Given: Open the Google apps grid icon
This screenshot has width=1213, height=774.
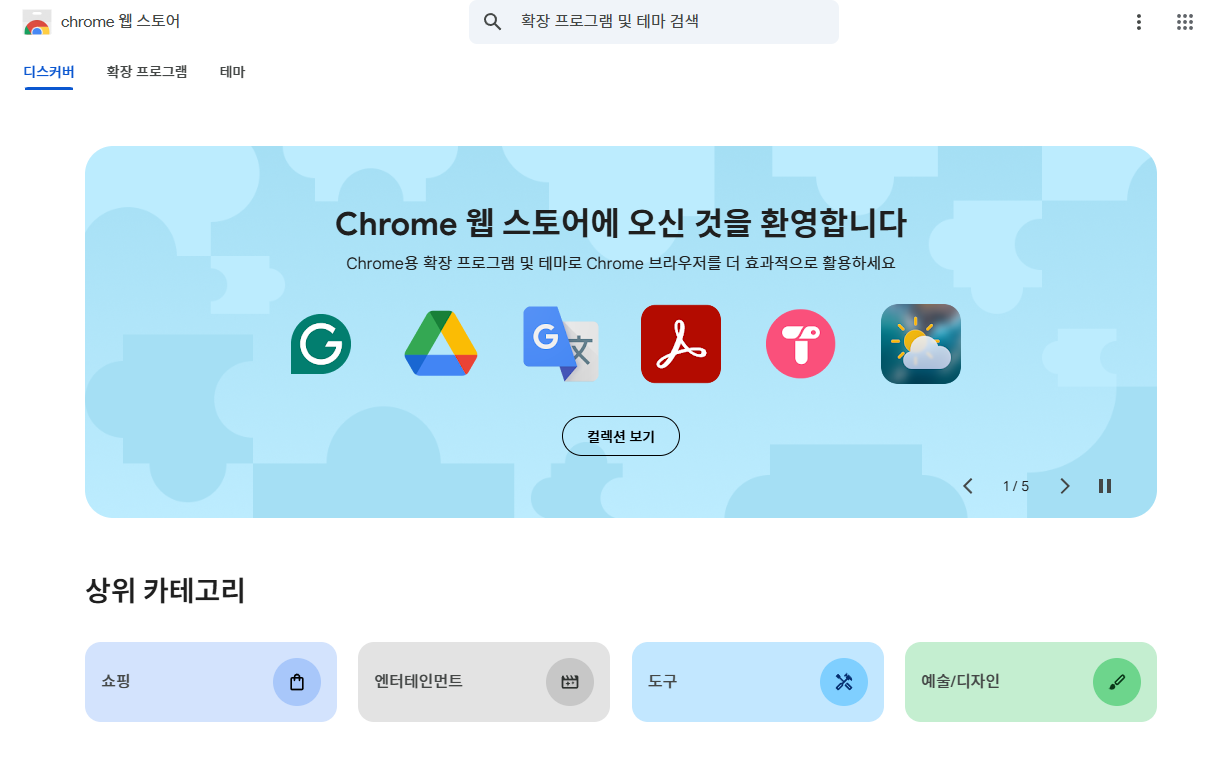Looking at the screenshot, I should pos(1184,21).
